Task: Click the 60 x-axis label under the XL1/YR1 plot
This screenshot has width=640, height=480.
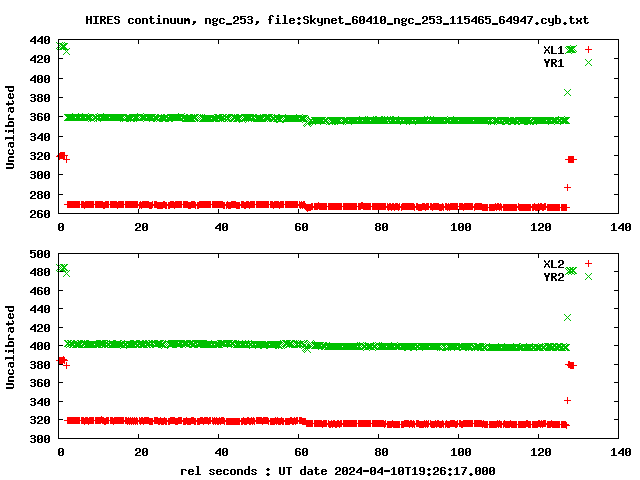Action: pos(301,227)
